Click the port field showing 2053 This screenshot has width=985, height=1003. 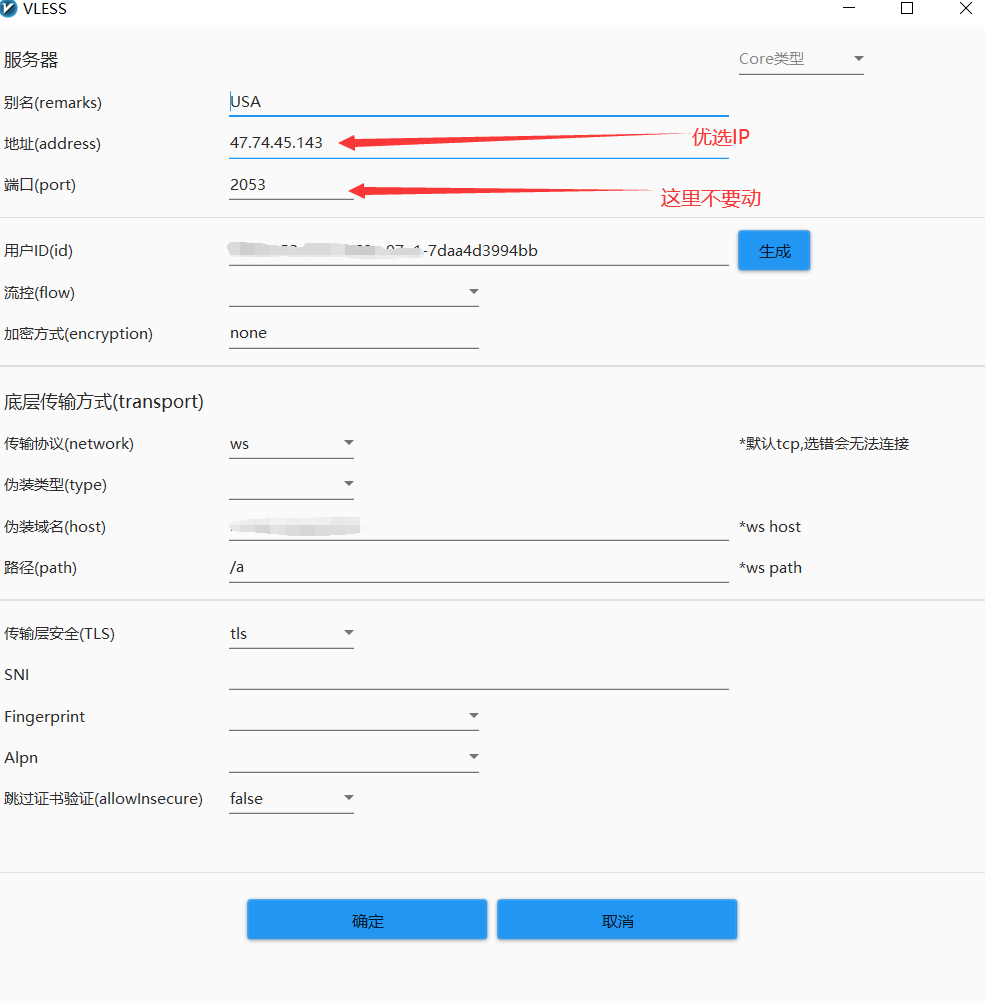tap(290, 185)
